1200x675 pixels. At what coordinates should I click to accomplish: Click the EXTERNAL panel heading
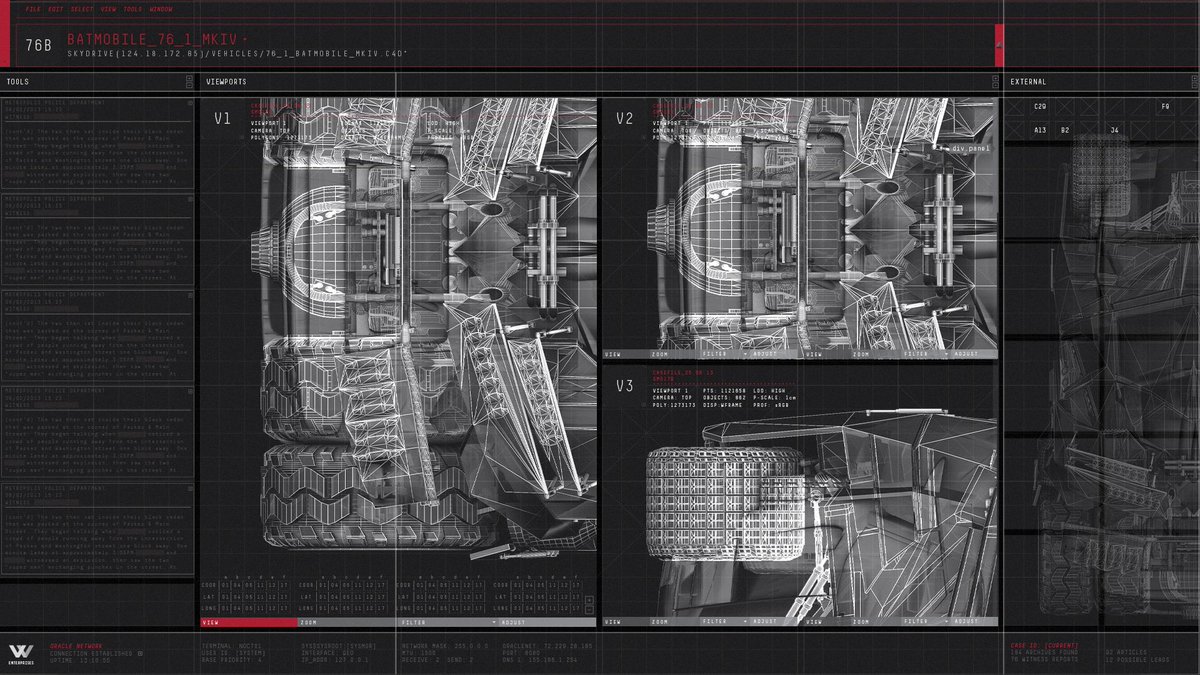point(1028,82)
